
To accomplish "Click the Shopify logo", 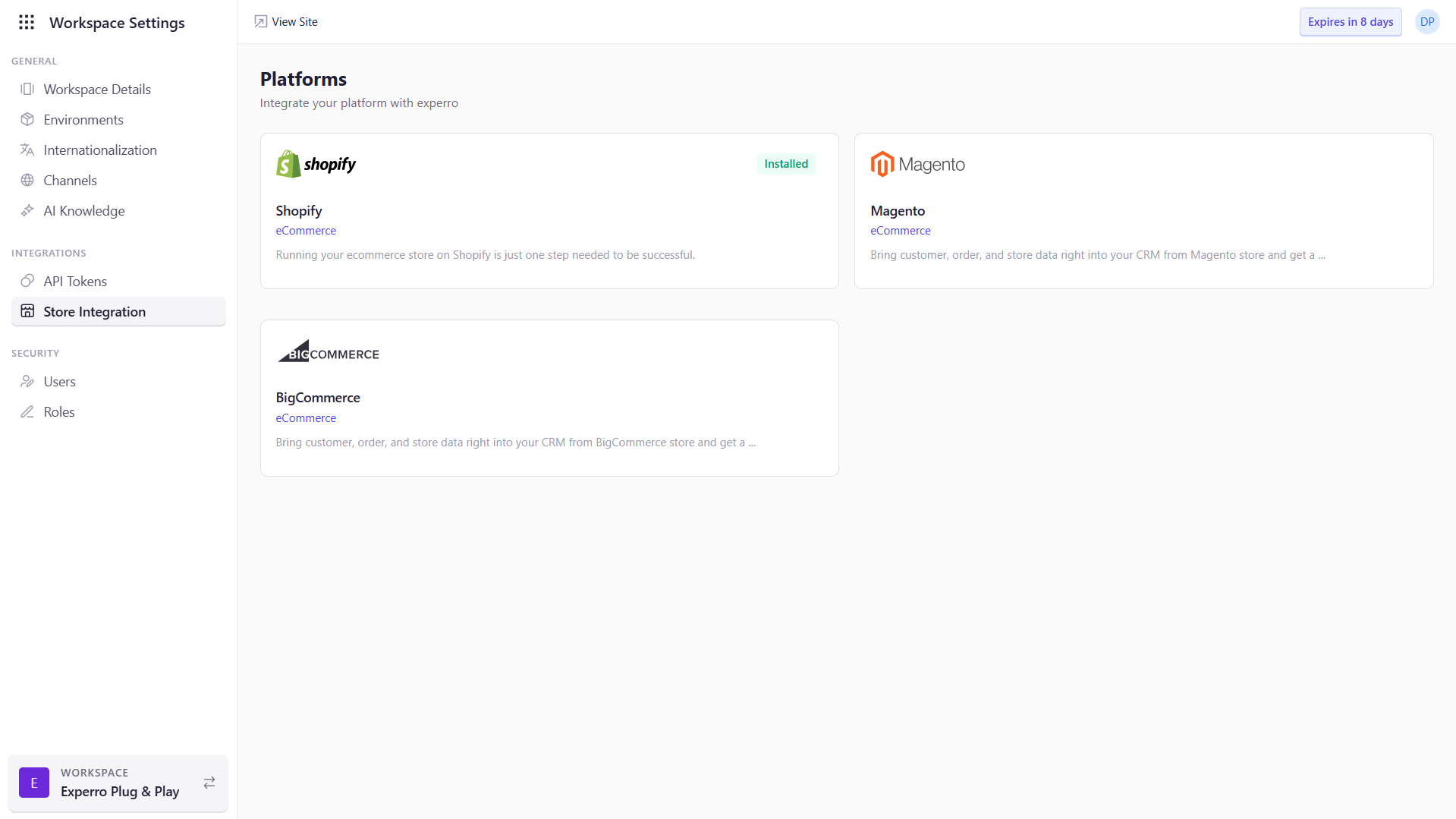I will point(316,164).
